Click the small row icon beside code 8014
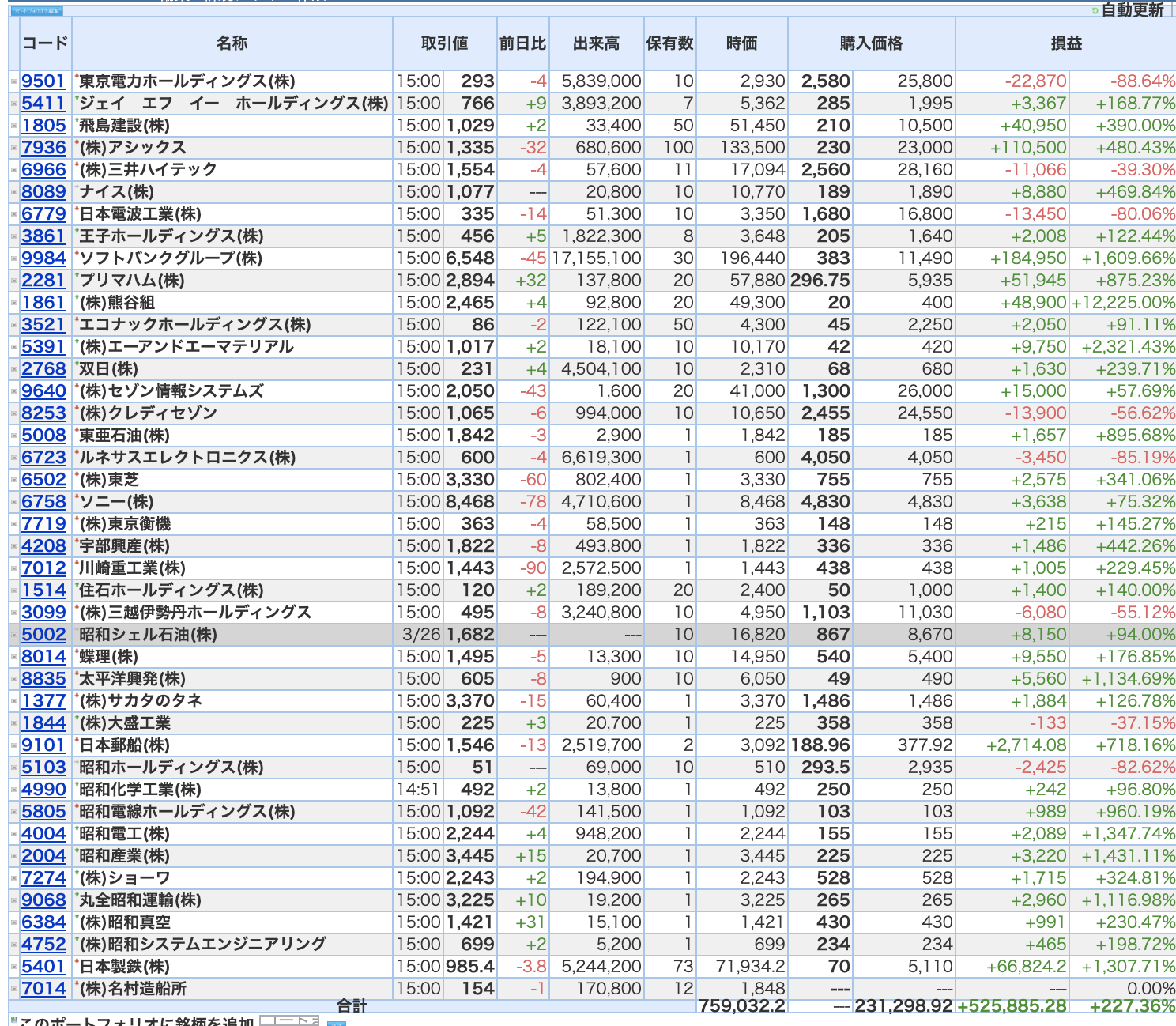This screenshot has height=1026, width=1176. pyautogui.click(x=14, y=657)
